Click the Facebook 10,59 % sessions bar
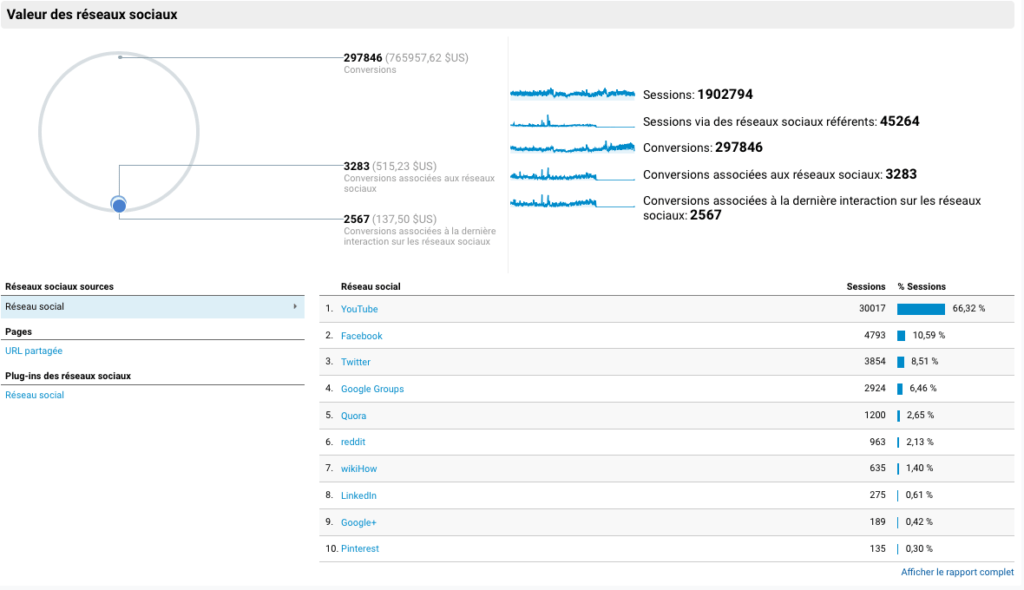The image size is (1024, 590). (901, 336)
